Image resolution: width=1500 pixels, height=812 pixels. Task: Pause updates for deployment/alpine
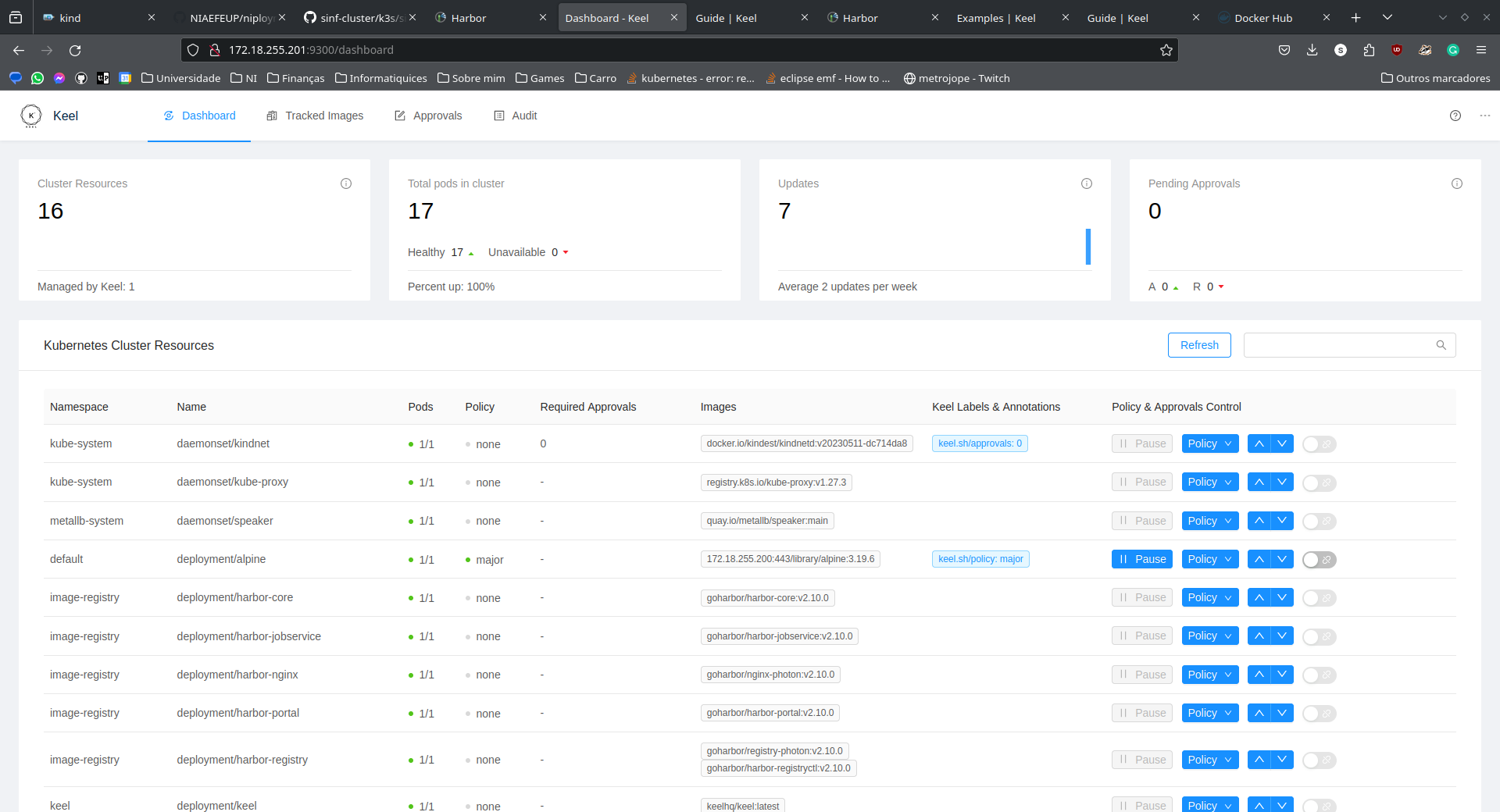pos(1142,559)
